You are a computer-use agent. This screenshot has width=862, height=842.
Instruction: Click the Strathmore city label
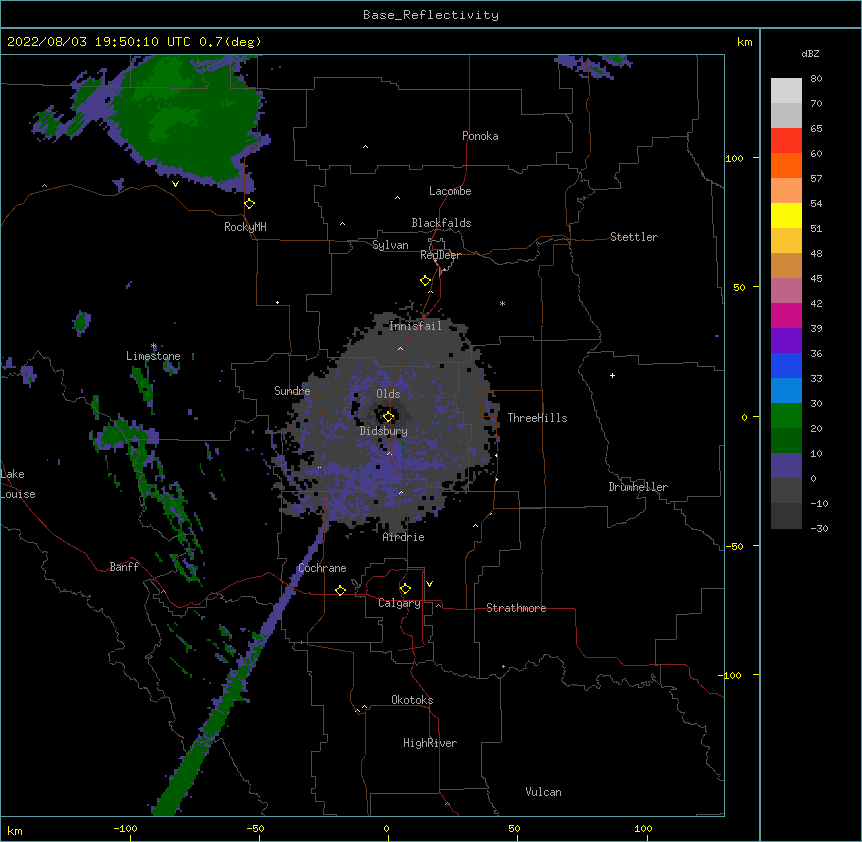(x=516, y=608)
